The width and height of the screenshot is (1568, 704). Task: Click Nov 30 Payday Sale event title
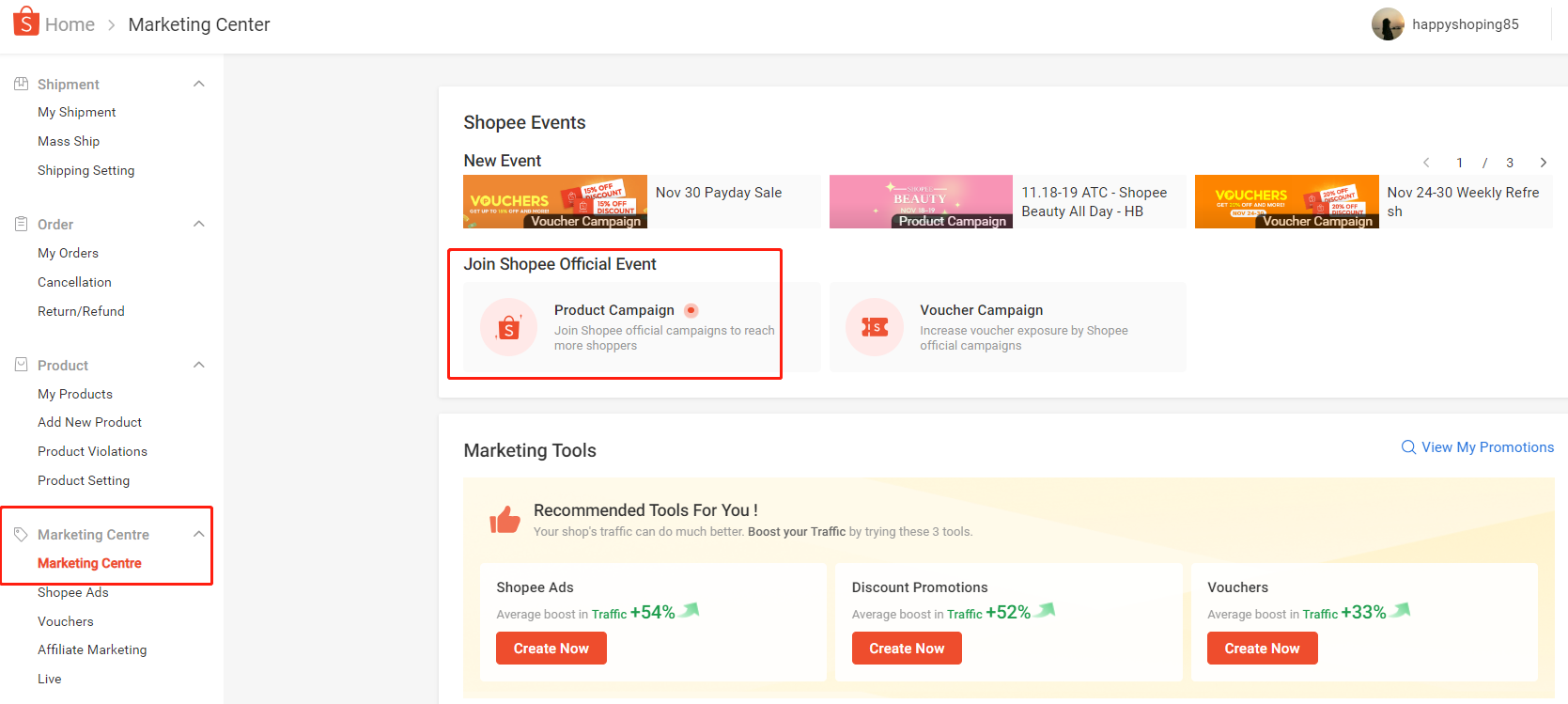[x=719, y=193]
